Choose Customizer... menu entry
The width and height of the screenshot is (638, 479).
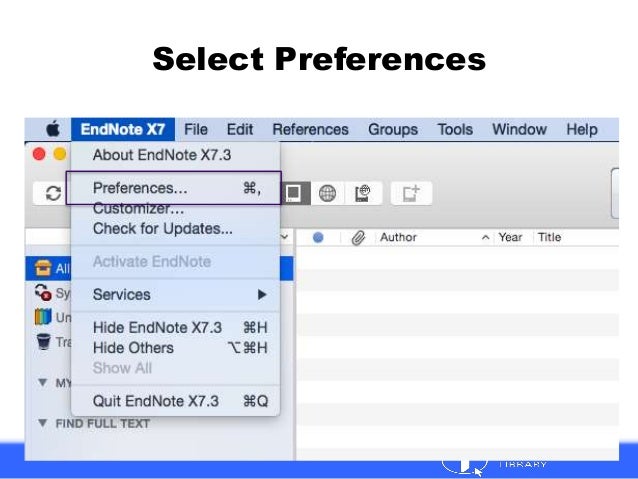pyautogui.click(x=175, y=208)
